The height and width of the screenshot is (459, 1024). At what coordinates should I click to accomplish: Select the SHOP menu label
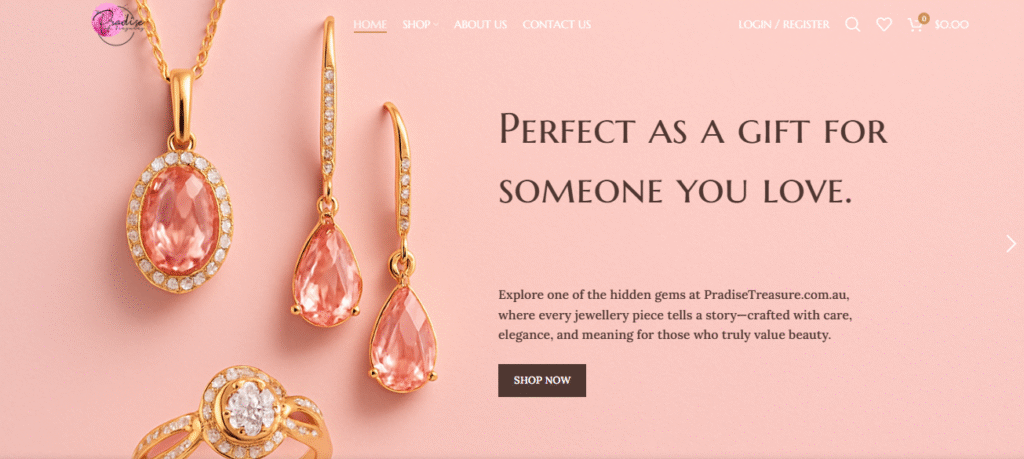tap(416, 24)
